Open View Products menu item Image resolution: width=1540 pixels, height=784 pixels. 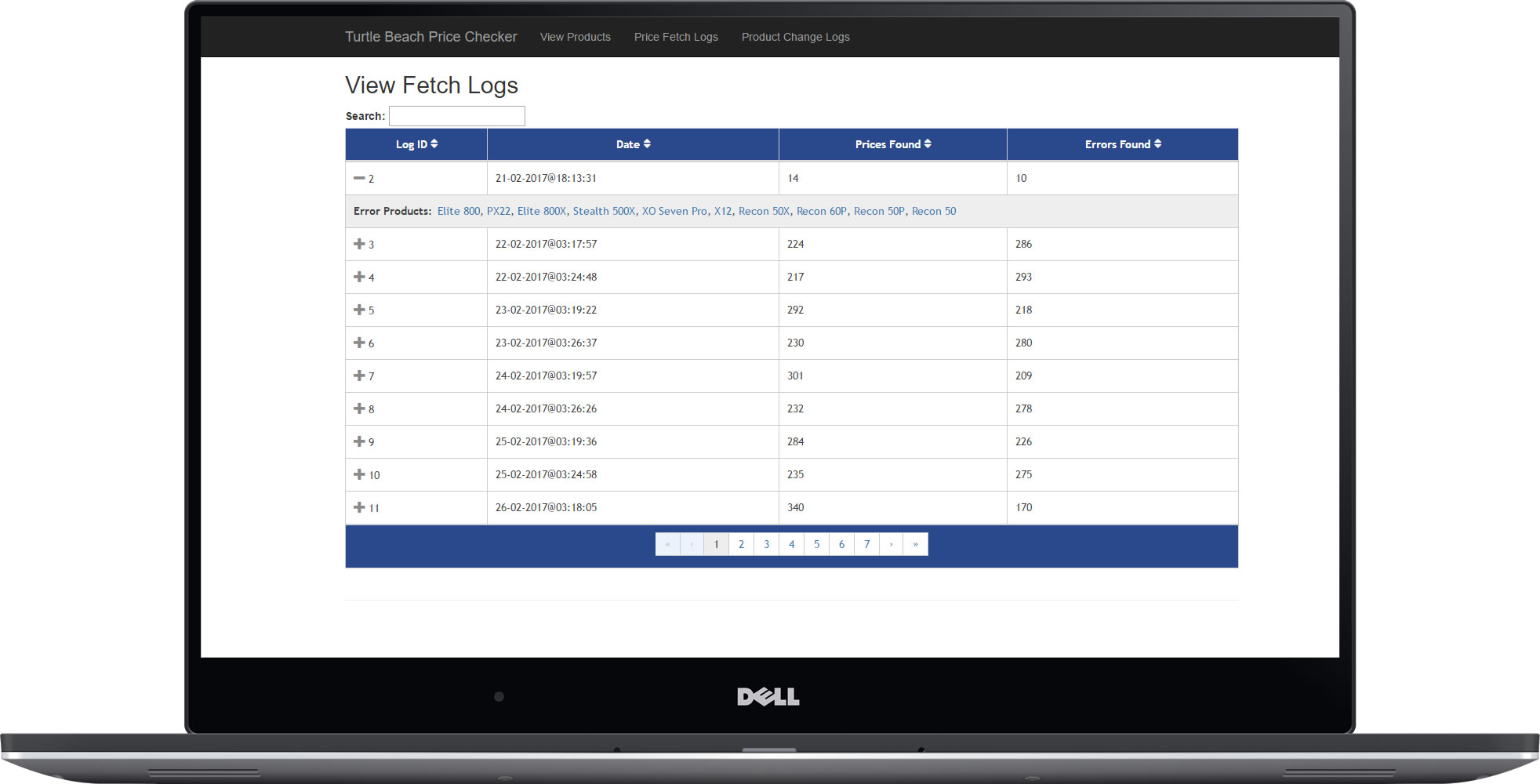pos(576,37)
